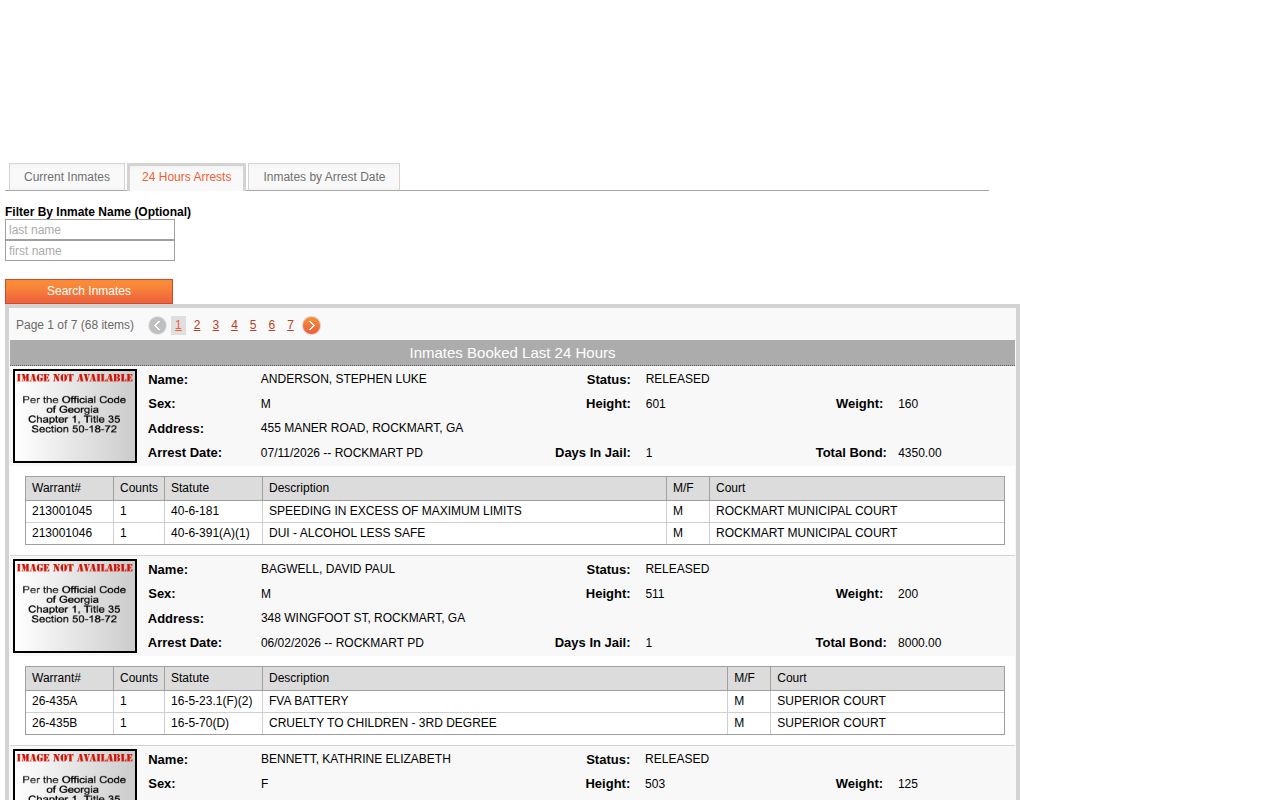Image resolution: width=1280 pixels, height=800 pixels.
Task: Click the Filter By Inmate Name (Optional) label
Action: point(98,212)
